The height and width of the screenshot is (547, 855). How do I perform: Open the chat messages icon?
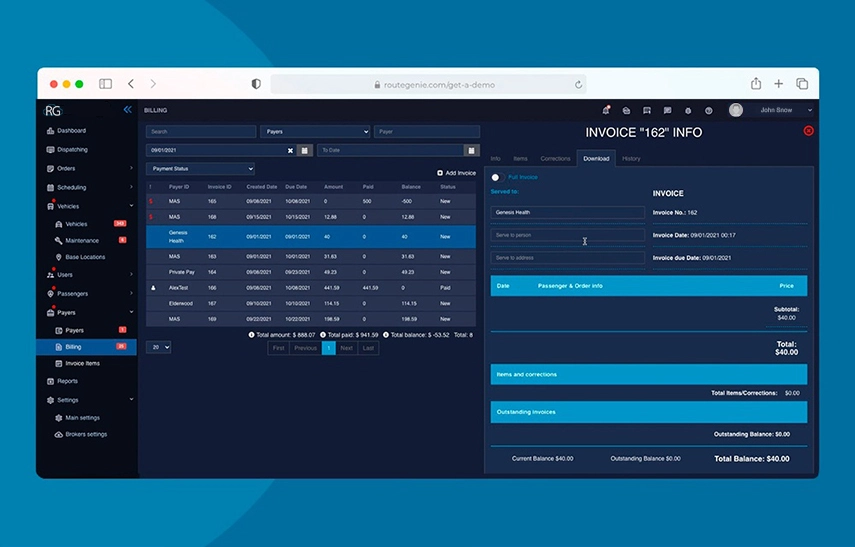(667, 111)
